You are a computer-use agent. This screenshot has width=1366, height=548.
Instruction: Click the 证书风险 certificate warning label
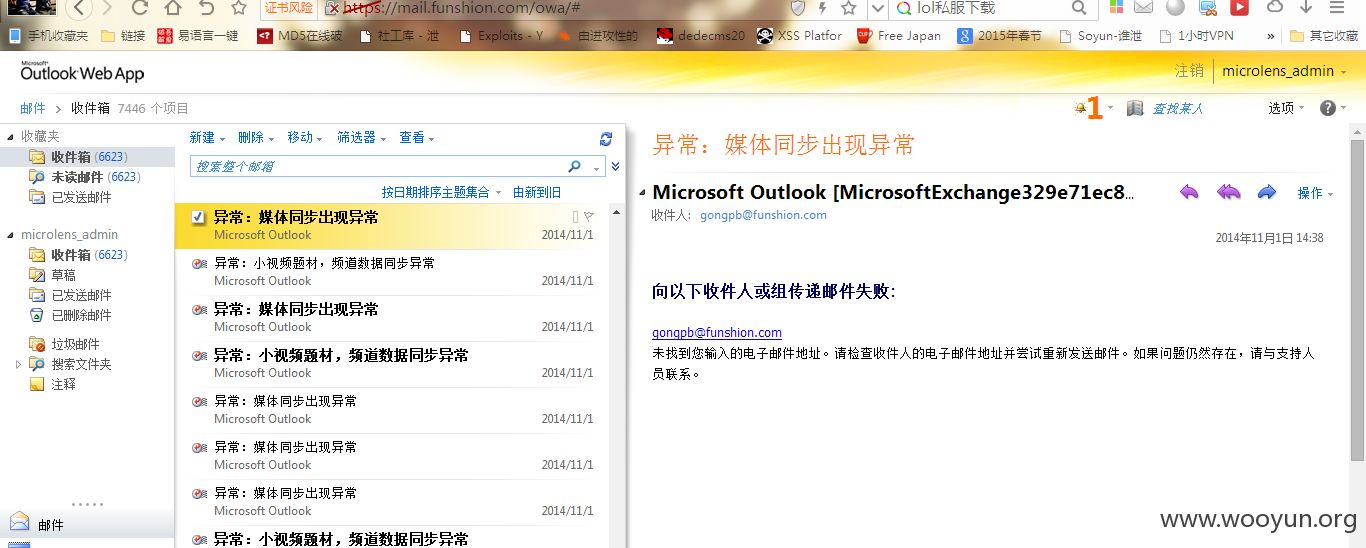click(289, 8)
